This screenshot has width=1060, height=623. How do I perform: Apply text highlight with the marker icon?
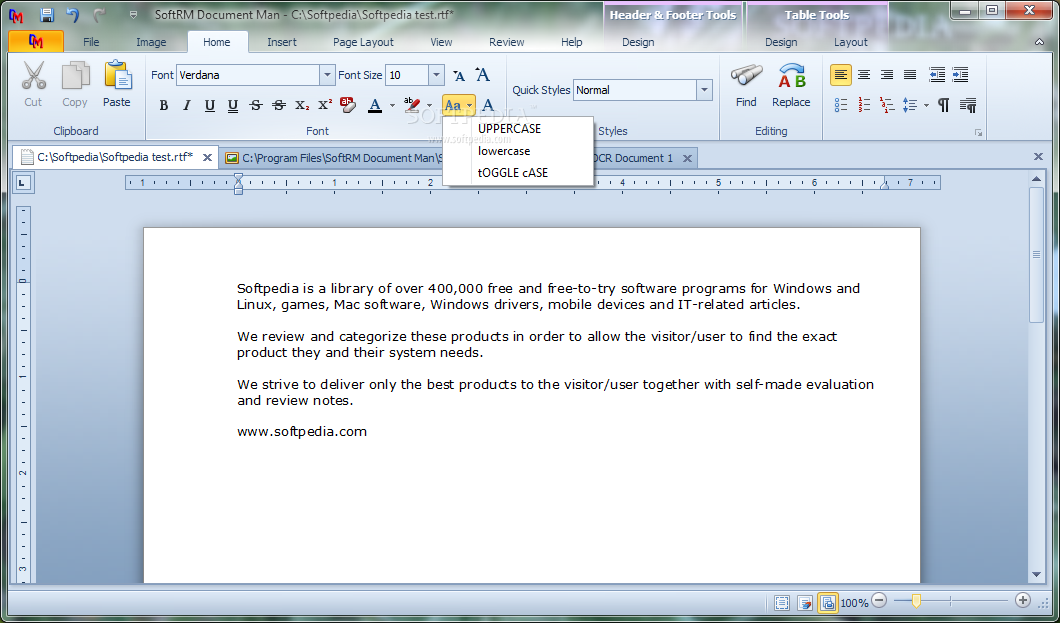(411, 105)
